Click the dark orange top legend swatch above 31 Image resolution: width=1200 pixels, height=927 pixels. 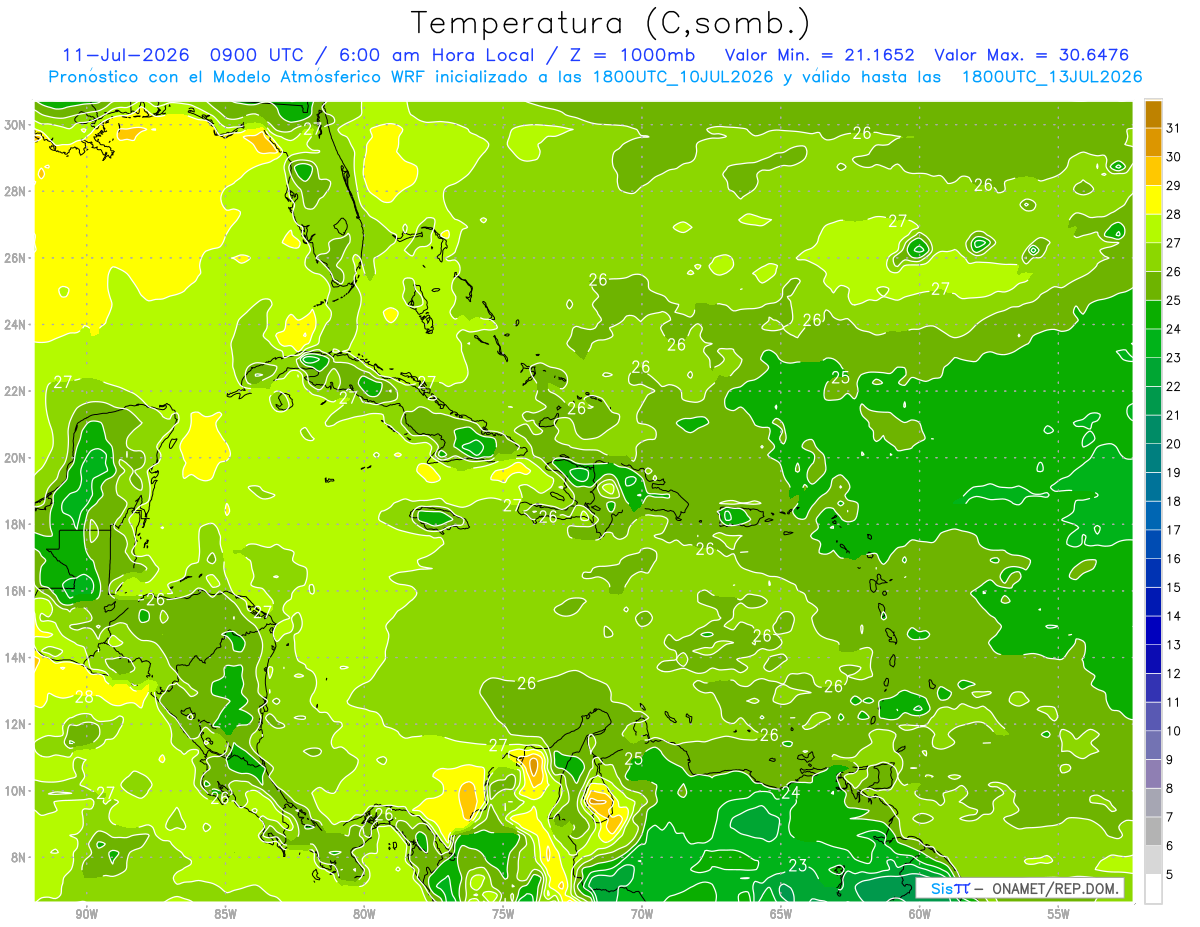click(x=1153, y=114)
